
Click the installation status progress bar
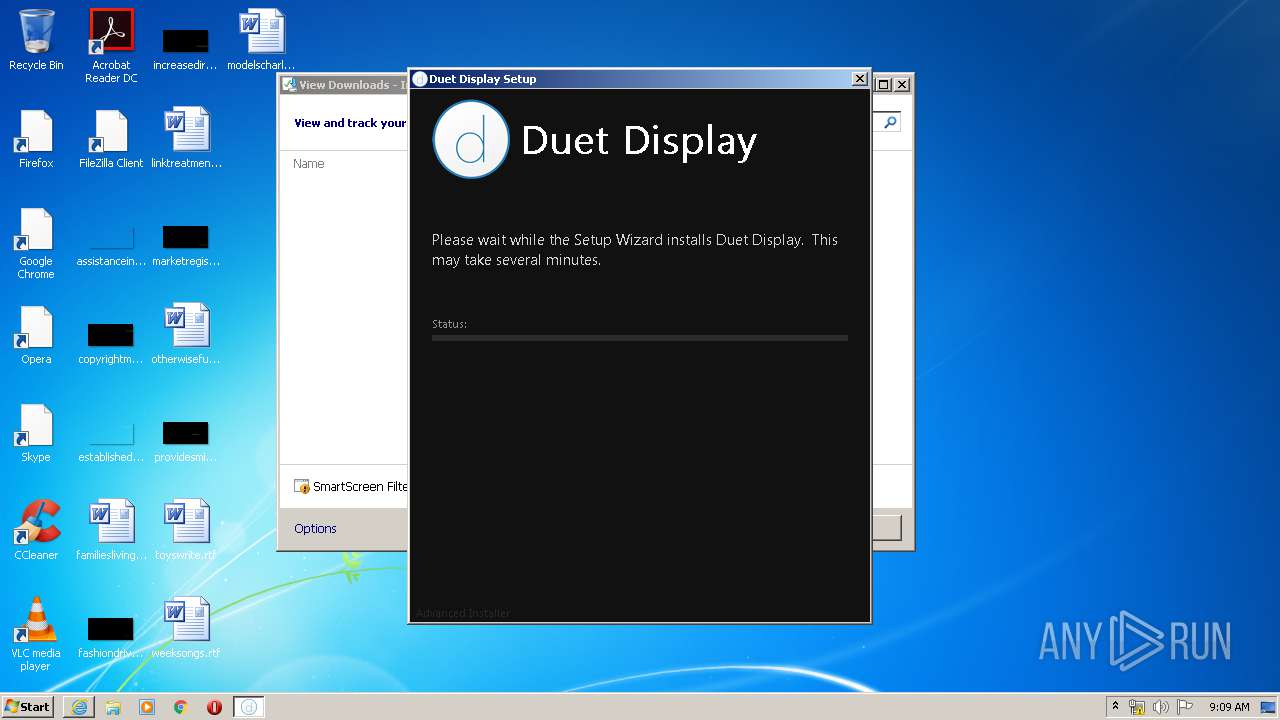tap(640, 338)
